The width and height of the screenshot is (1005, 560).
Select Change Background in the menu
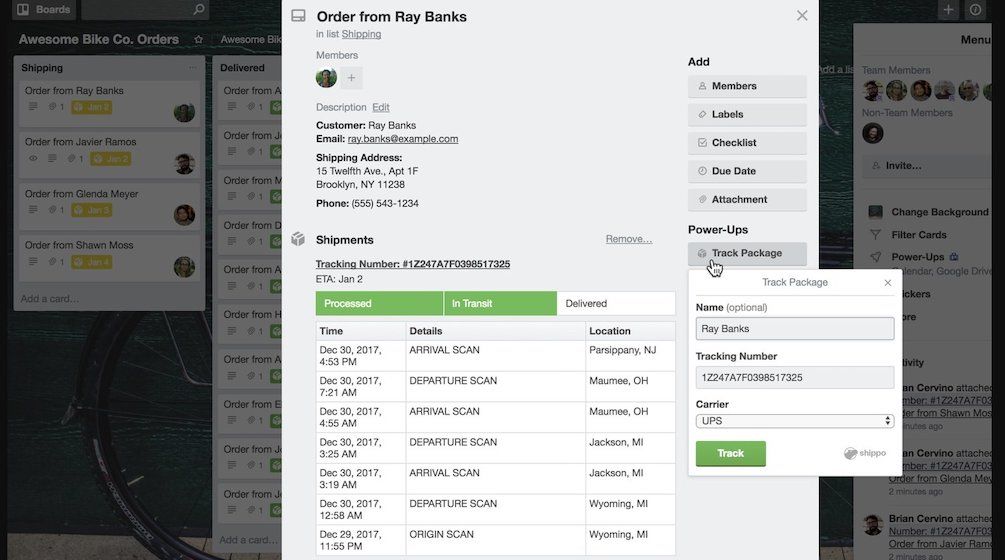tap(938, 212)
